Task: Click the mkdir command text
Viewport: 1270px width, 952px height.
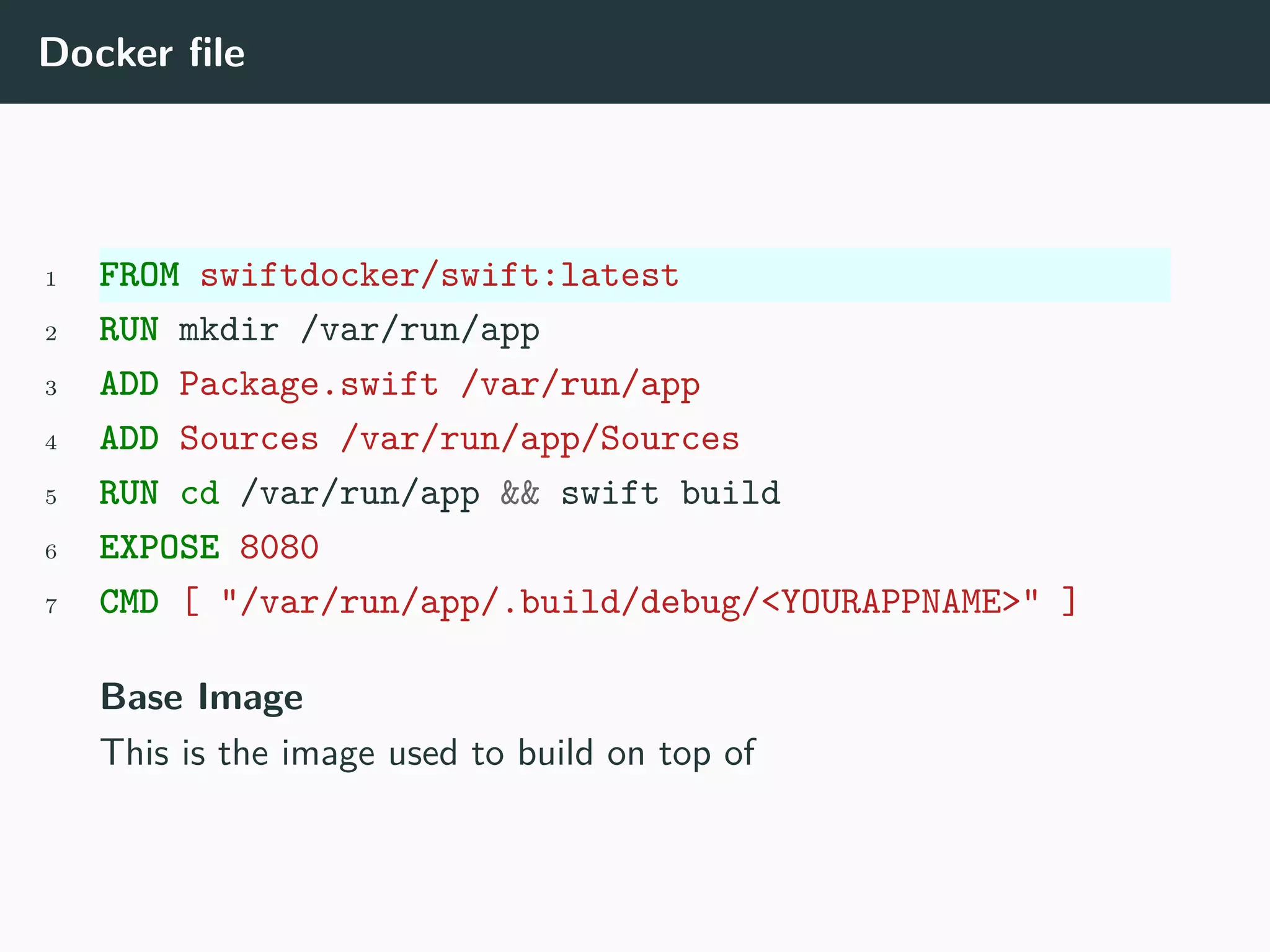Action: [228, 330]
